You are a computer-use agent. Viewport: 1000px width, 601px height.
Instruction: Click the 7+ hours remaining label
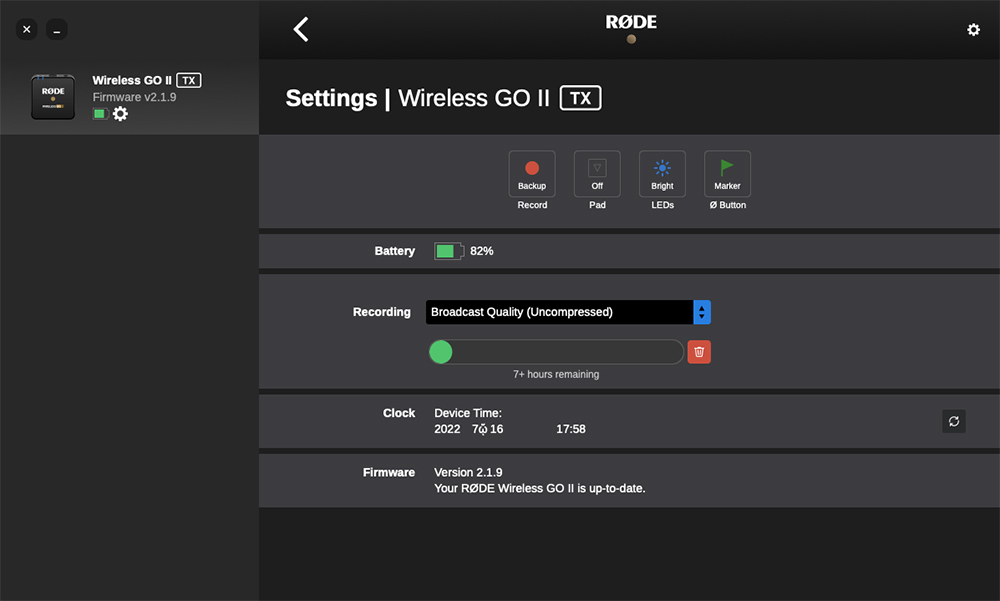click(556, 374)
